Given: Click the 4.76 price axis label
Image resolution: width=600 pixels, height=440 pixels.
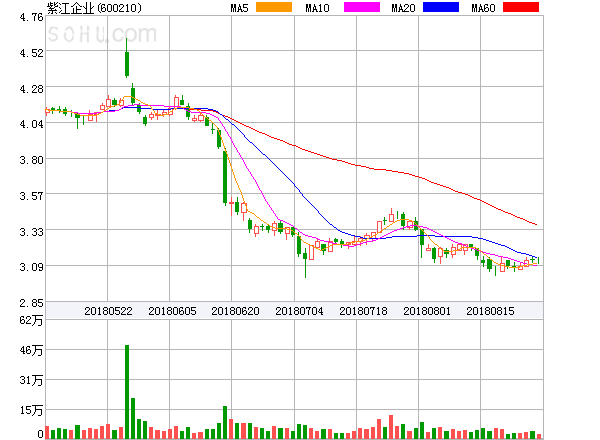Looking at the screenshot, I should pyautogui.click(x=31, y=17).
